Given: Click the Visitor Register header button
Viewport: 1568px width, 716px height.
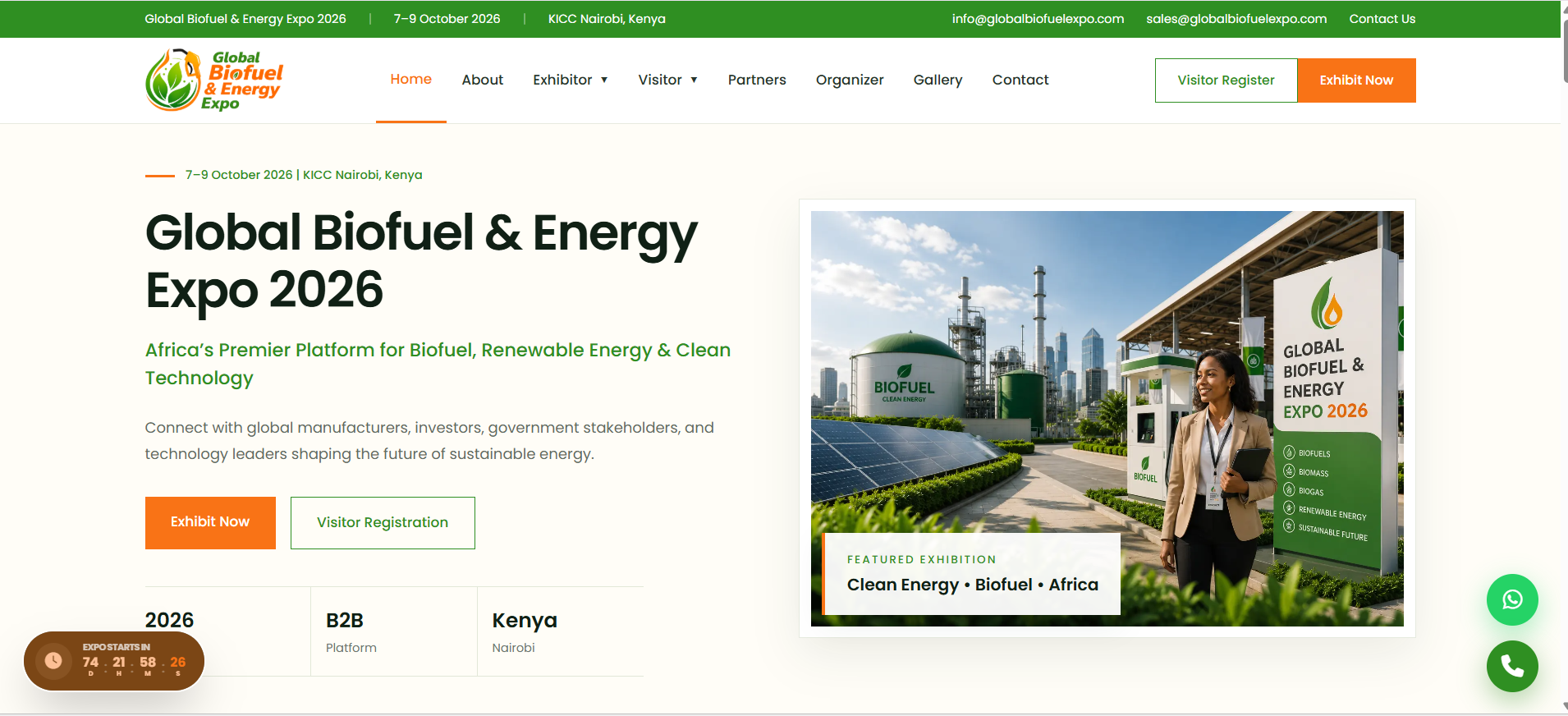Looking at the screenshot, I should coord(1226,80).
